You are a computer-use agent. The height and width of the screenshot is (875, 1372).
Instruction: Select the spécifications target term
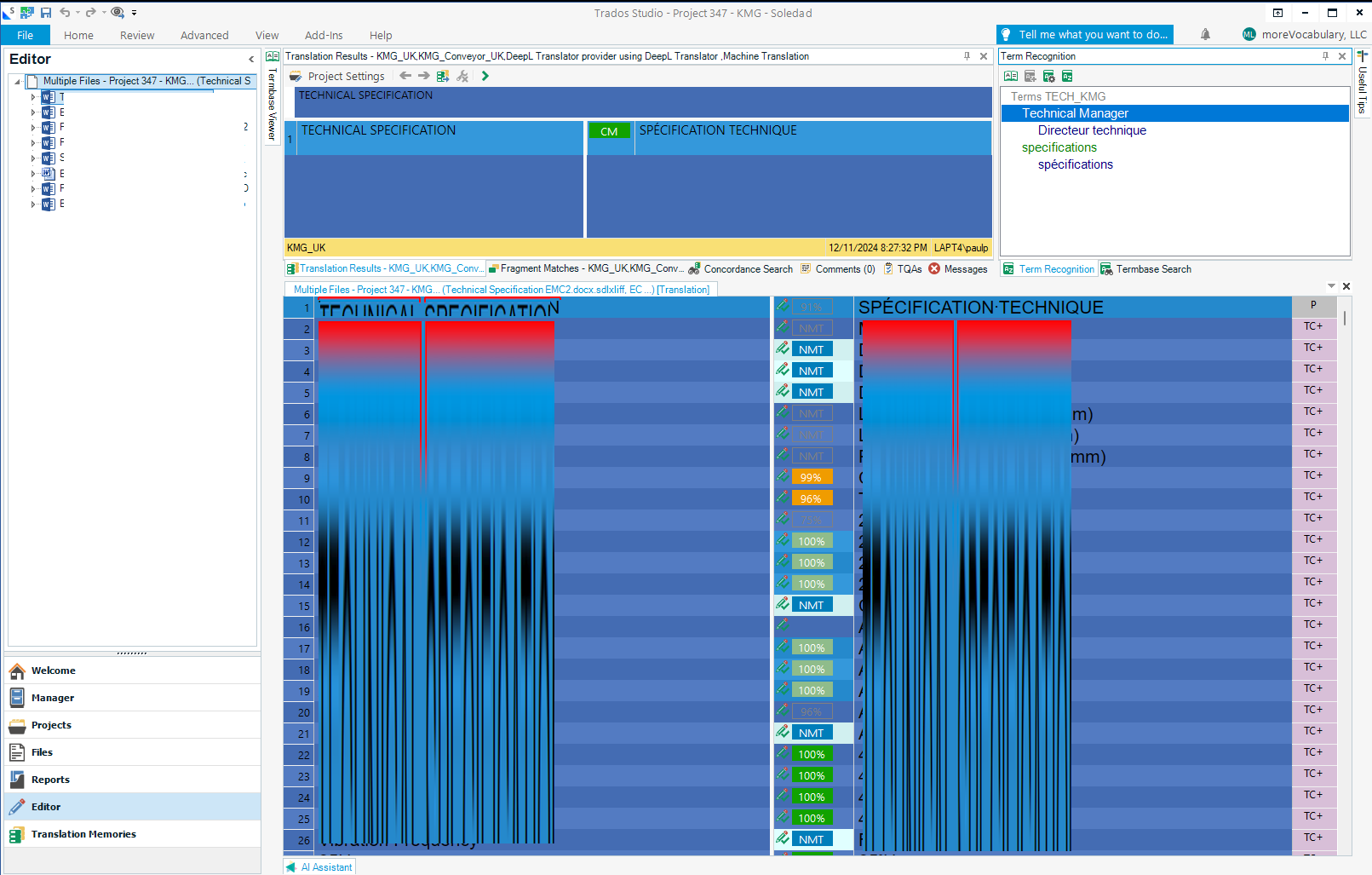point(1075,164)
